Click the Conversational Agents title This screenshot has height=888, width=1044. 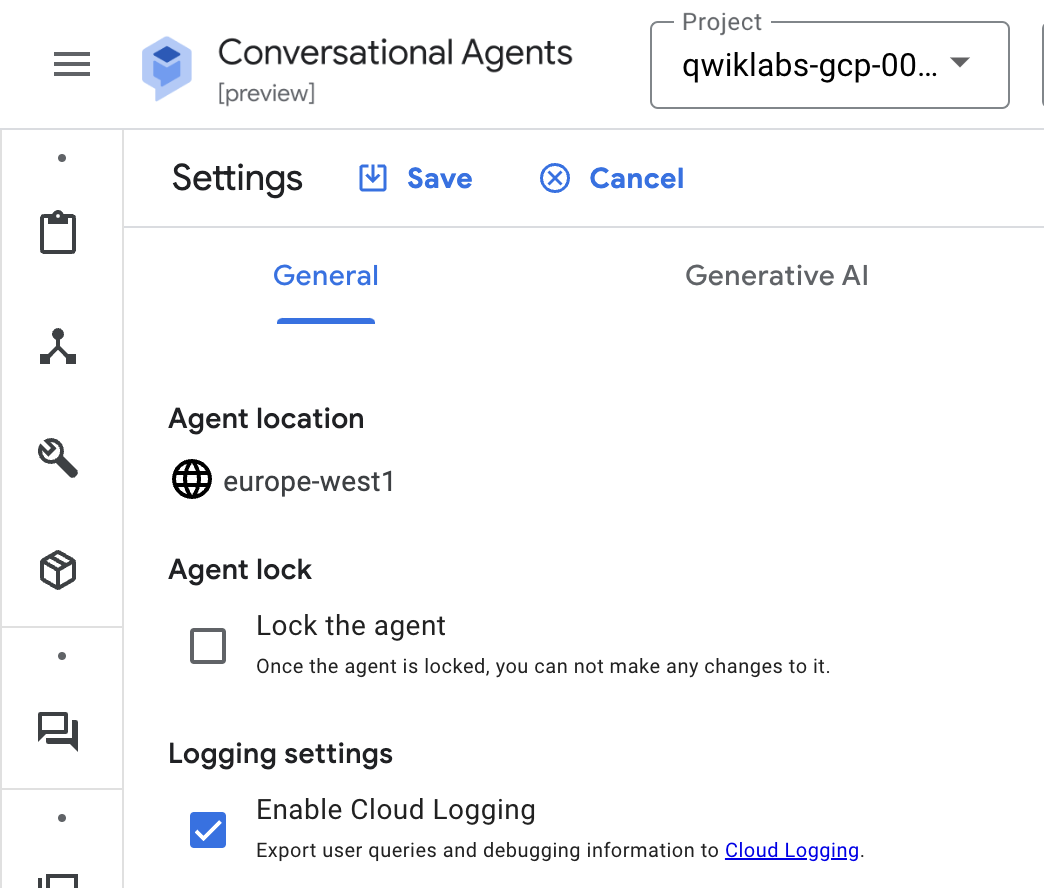click(x=395, y=53)
